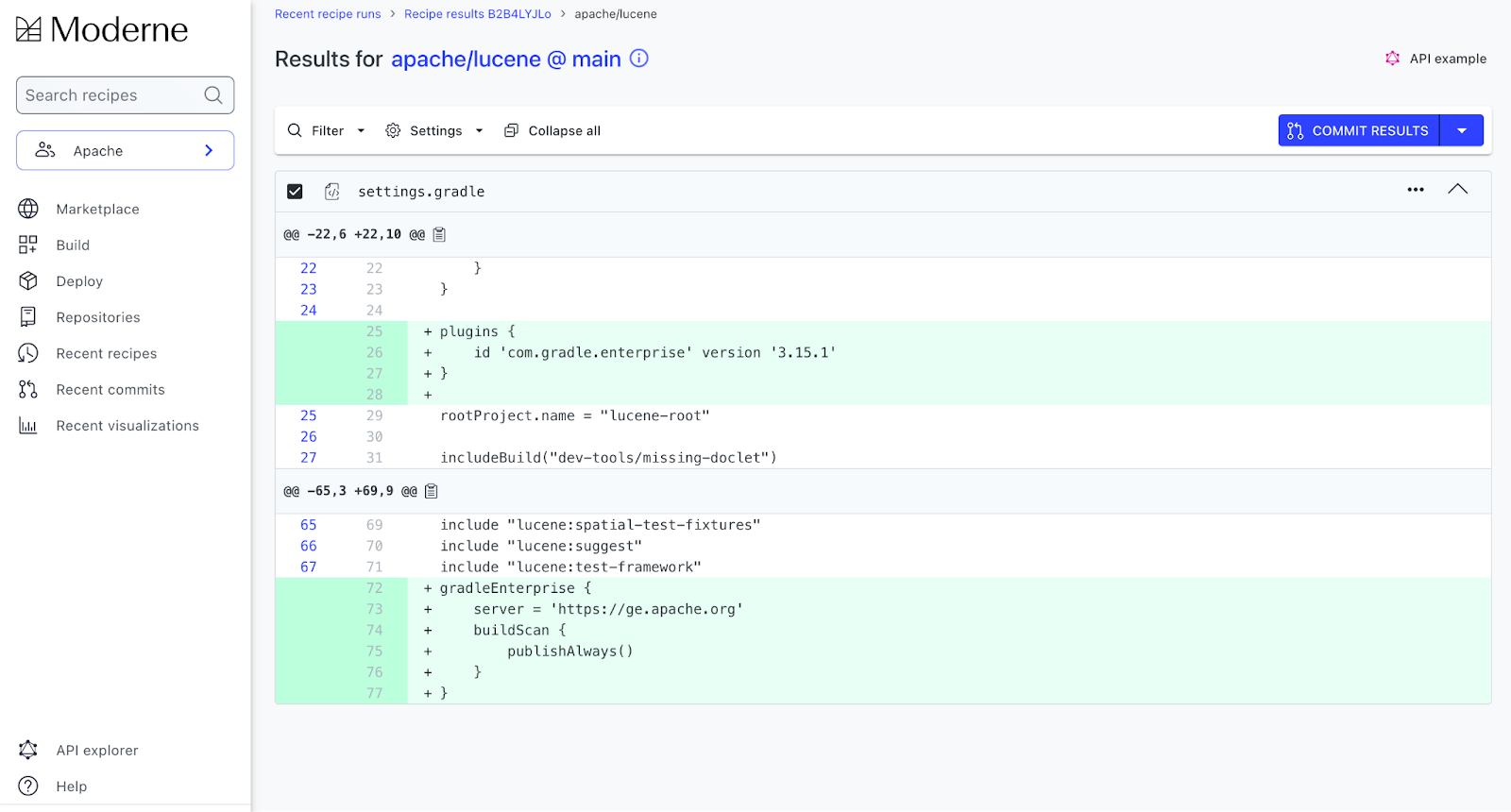Click the Deploy cube icon
This screenshot has height=812, width=1511.
28,281
